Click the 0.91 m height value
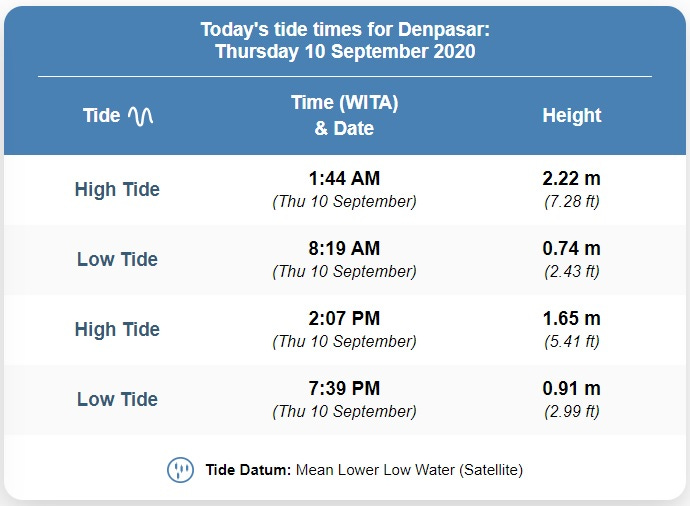The width and height of the screenshot is (690, 506). (x=572, y=388)
